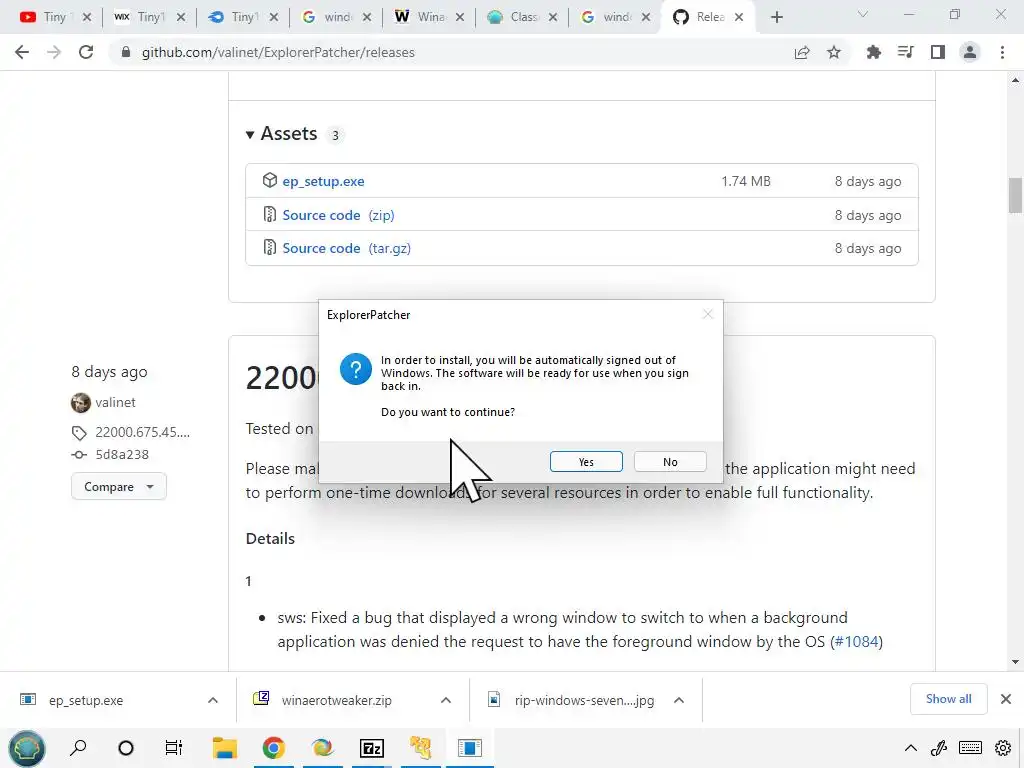Open the tab search chevron
The height and width of the screenshot is (768, 1024).
pyautogui.click(x=863, y=14)
